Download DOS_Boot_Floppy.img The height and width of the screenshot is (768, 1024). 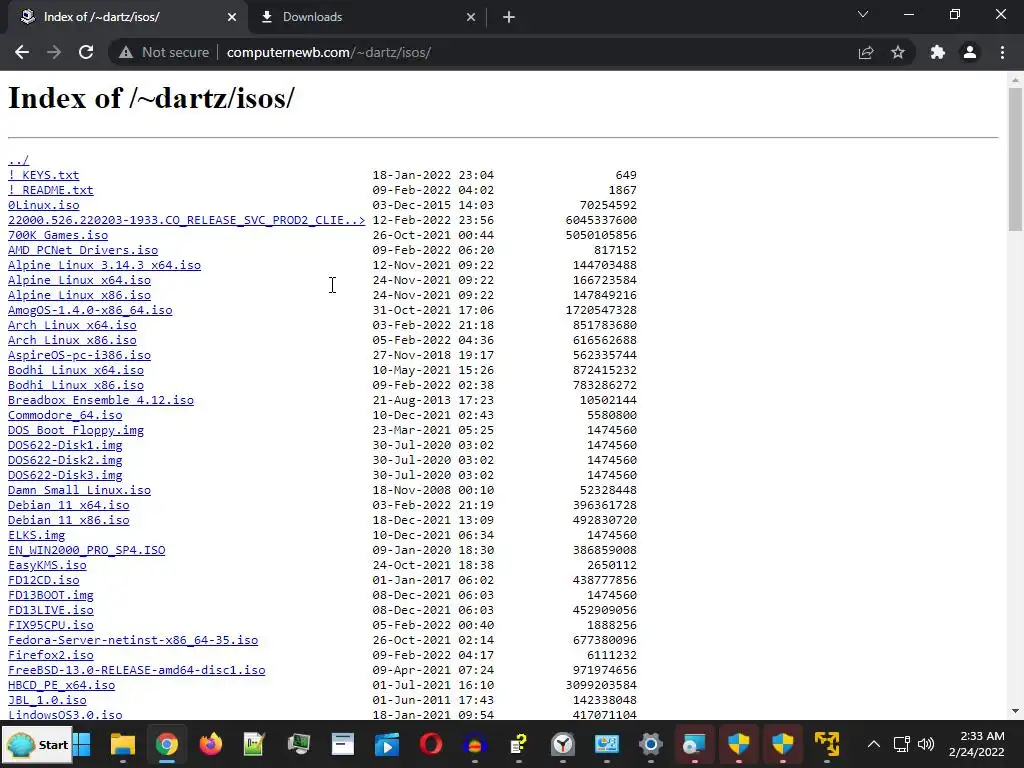coord(76,430)
